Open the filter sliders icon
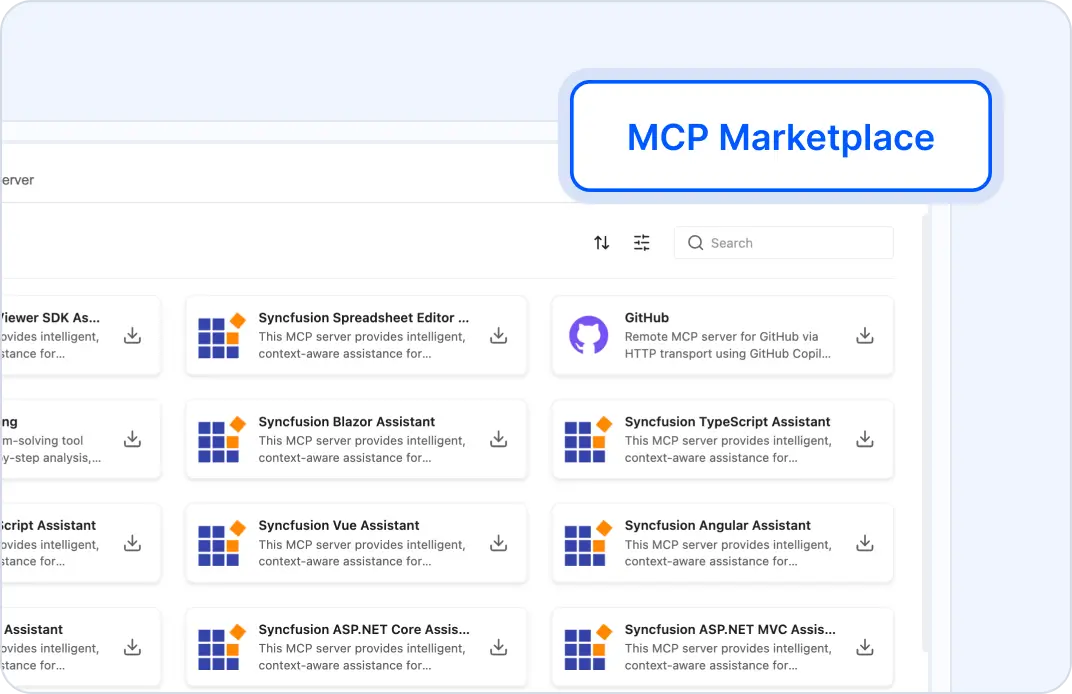Screen dimensions: 1072x694 641,243
